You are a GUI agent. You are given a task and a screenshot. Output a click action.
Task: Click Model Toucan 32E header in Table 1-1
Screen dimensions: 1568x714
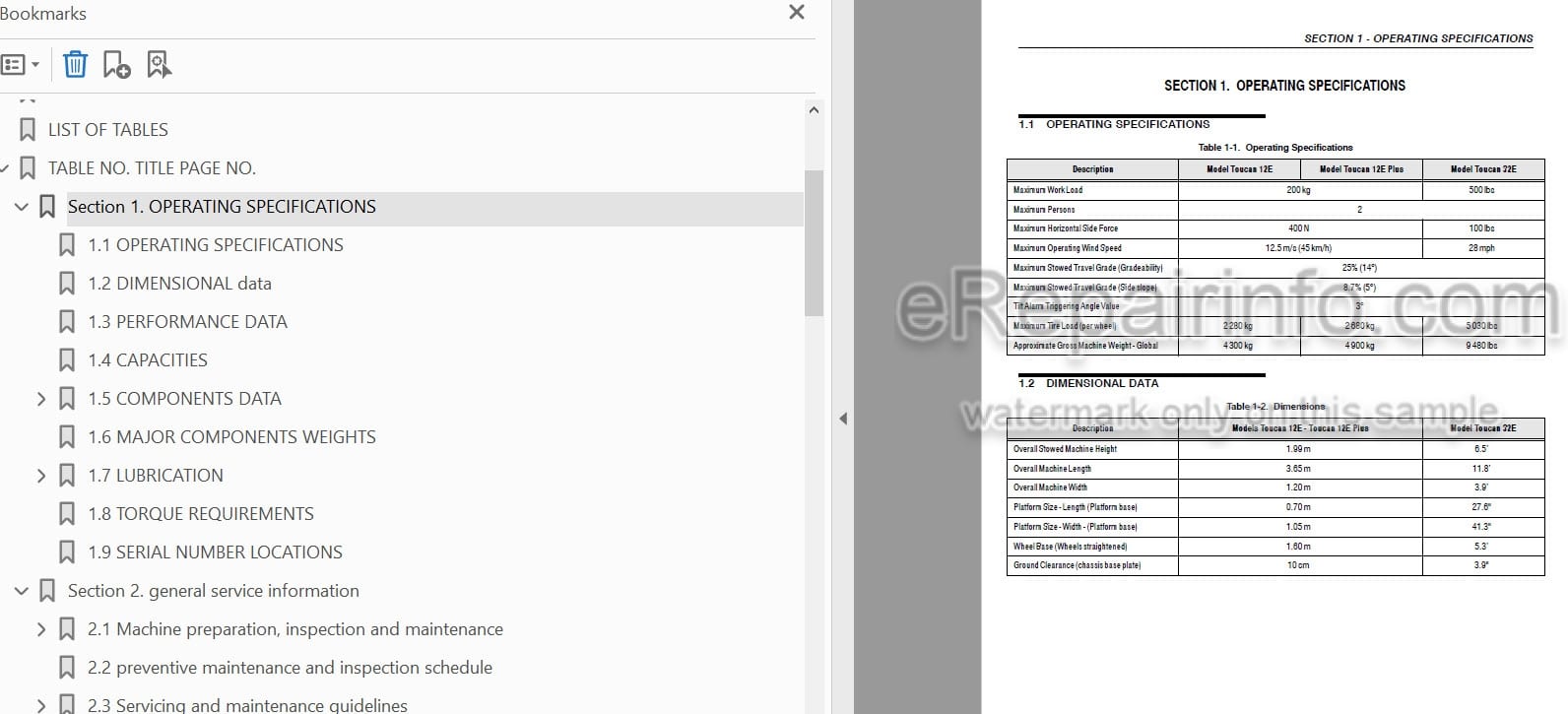[1483, 169]
